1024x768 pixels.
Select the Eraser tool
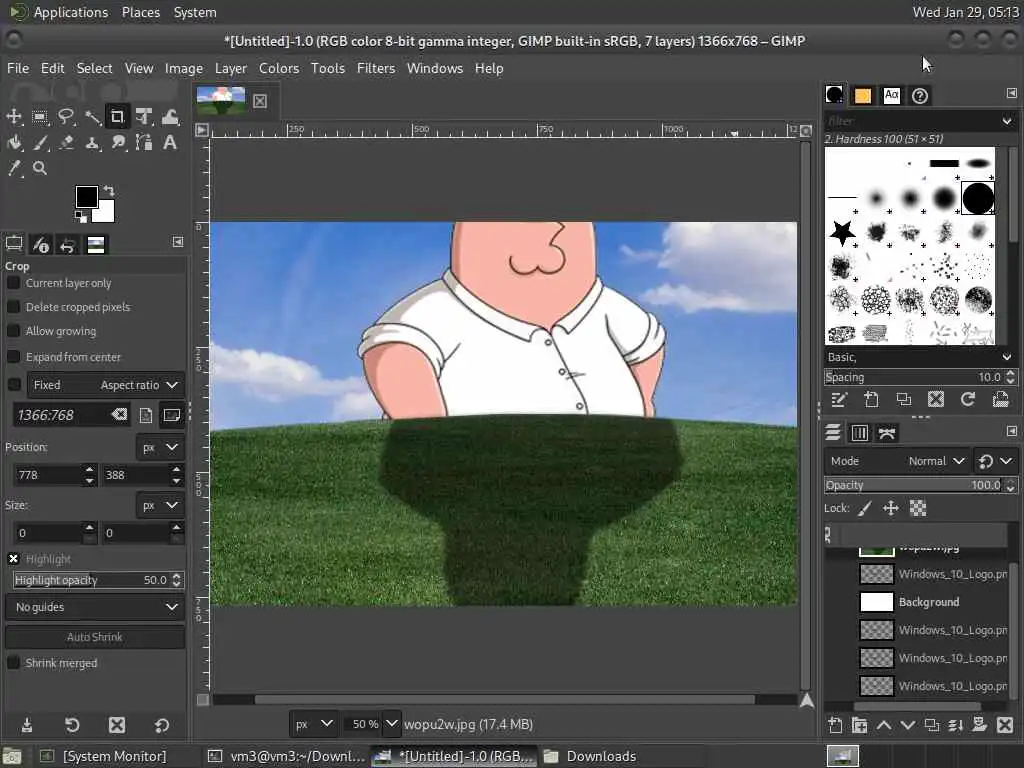(66, 142)
